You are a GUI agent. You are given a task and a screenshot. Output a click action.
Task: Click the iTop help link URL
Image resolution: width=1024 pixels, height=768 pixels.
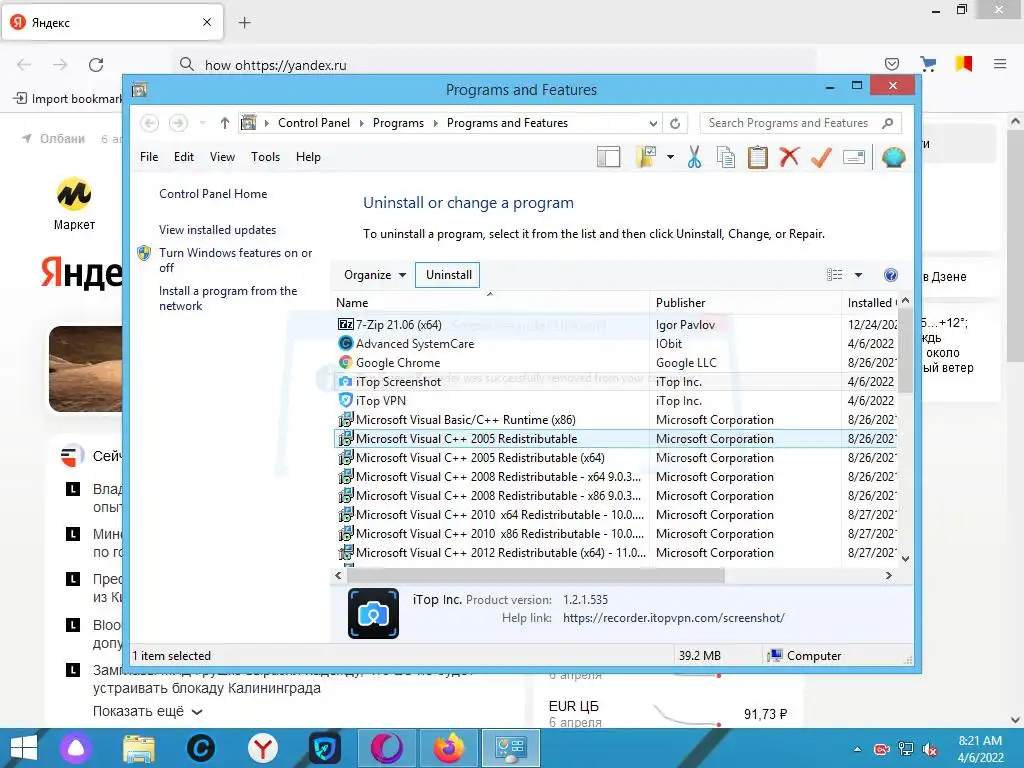pos(673,618)
